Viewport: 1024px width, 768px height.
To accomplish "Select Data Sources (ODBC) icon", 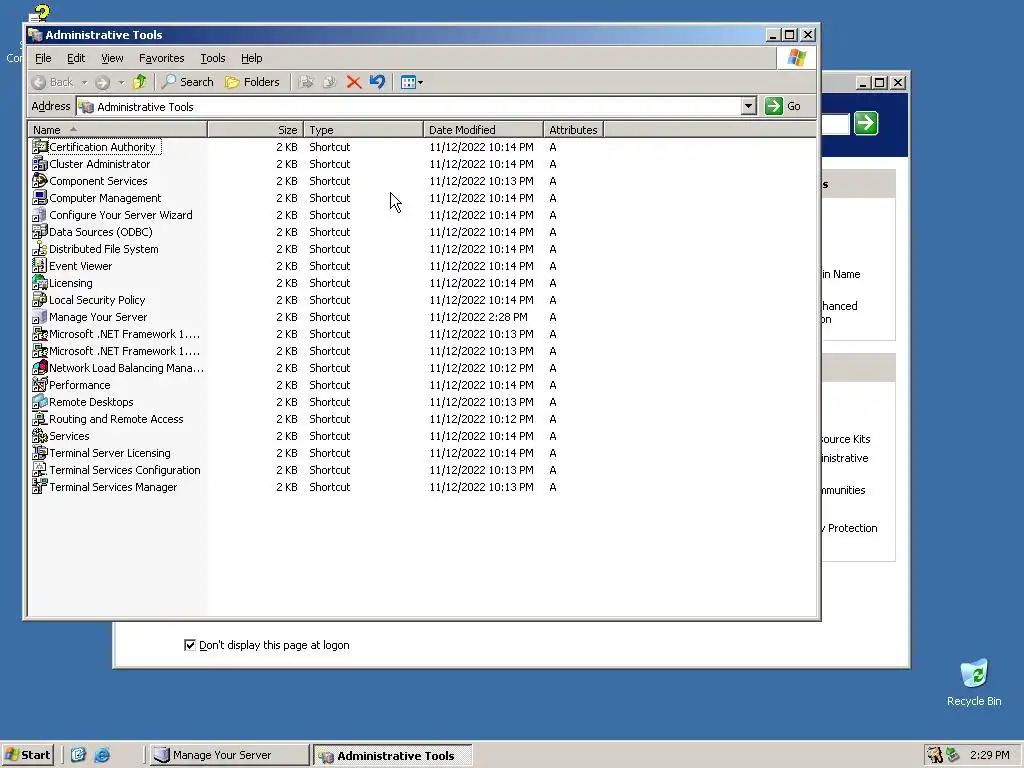I will [x=40, y=232].
